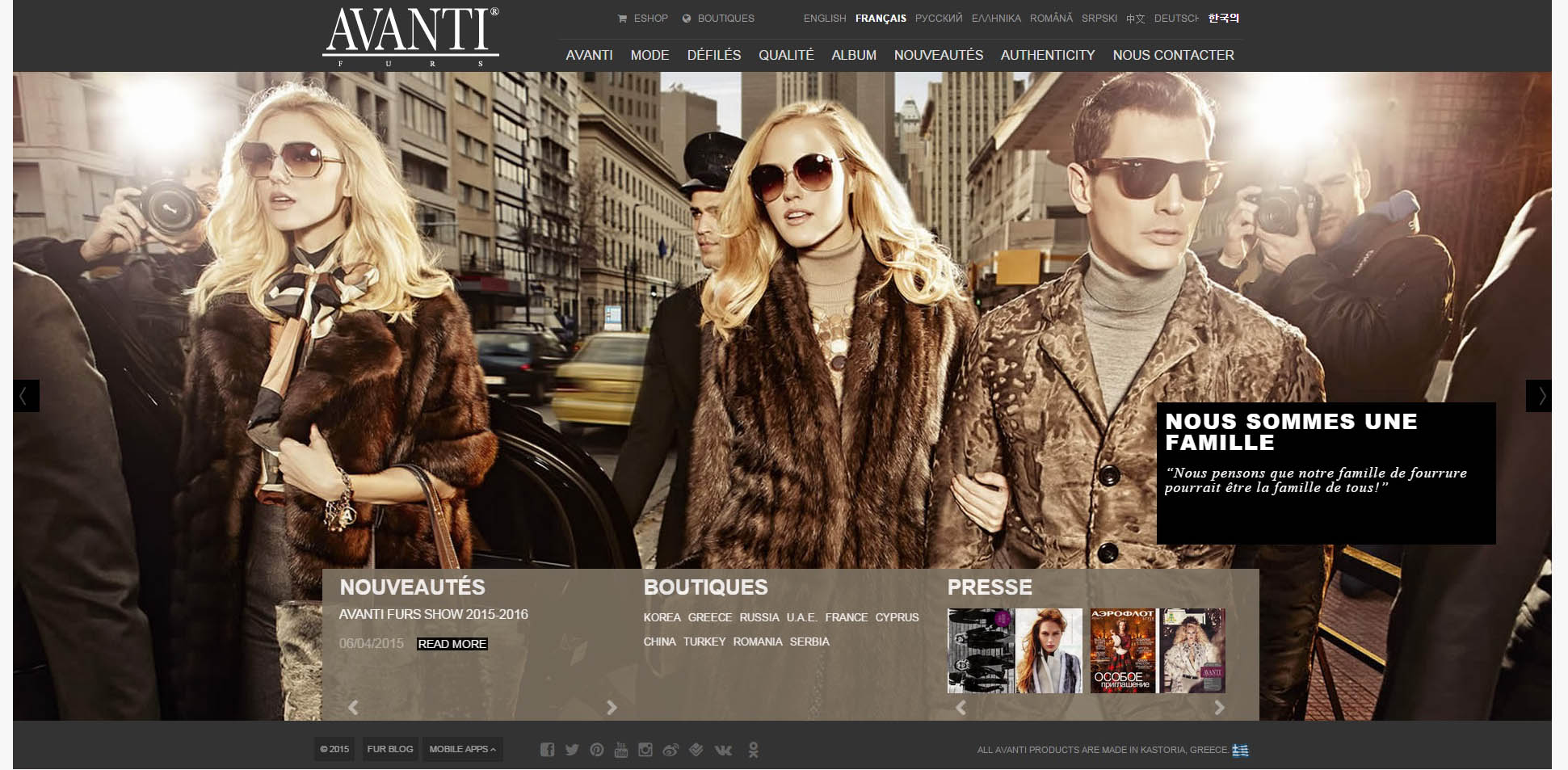Select the KOREA boutique link
The height and width of the screenshot is (770, 1568).
coord(662,617)
